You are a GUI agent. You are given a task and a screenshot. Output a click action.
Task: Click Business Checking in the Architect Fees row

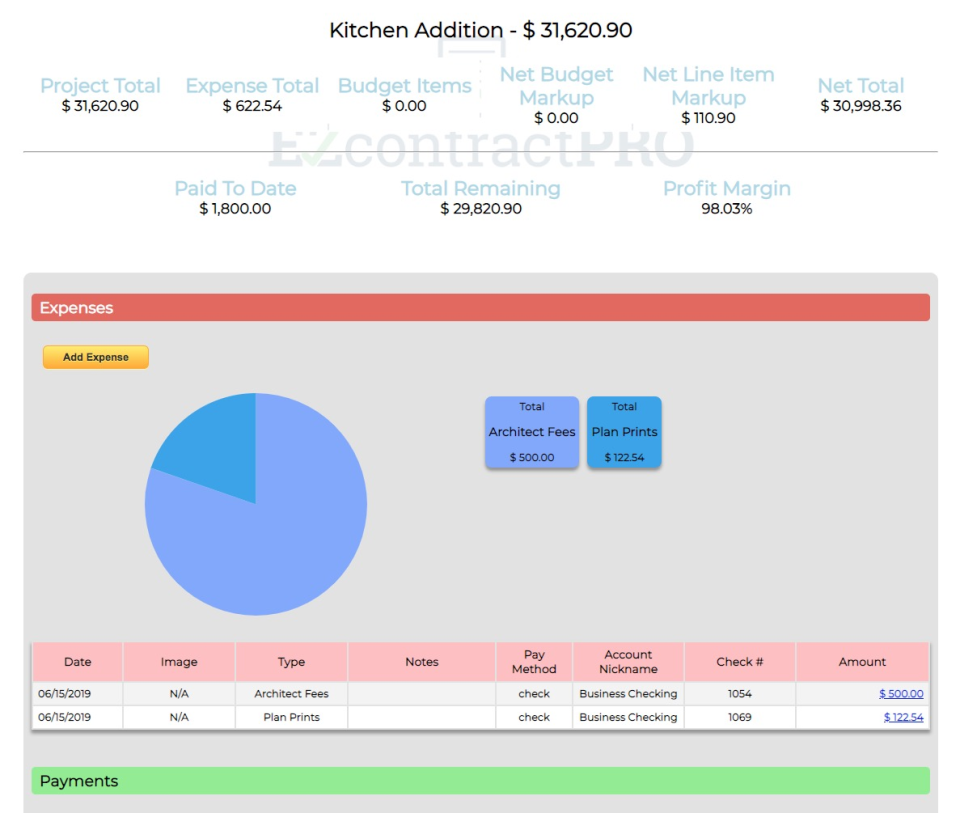coord(628,694)
